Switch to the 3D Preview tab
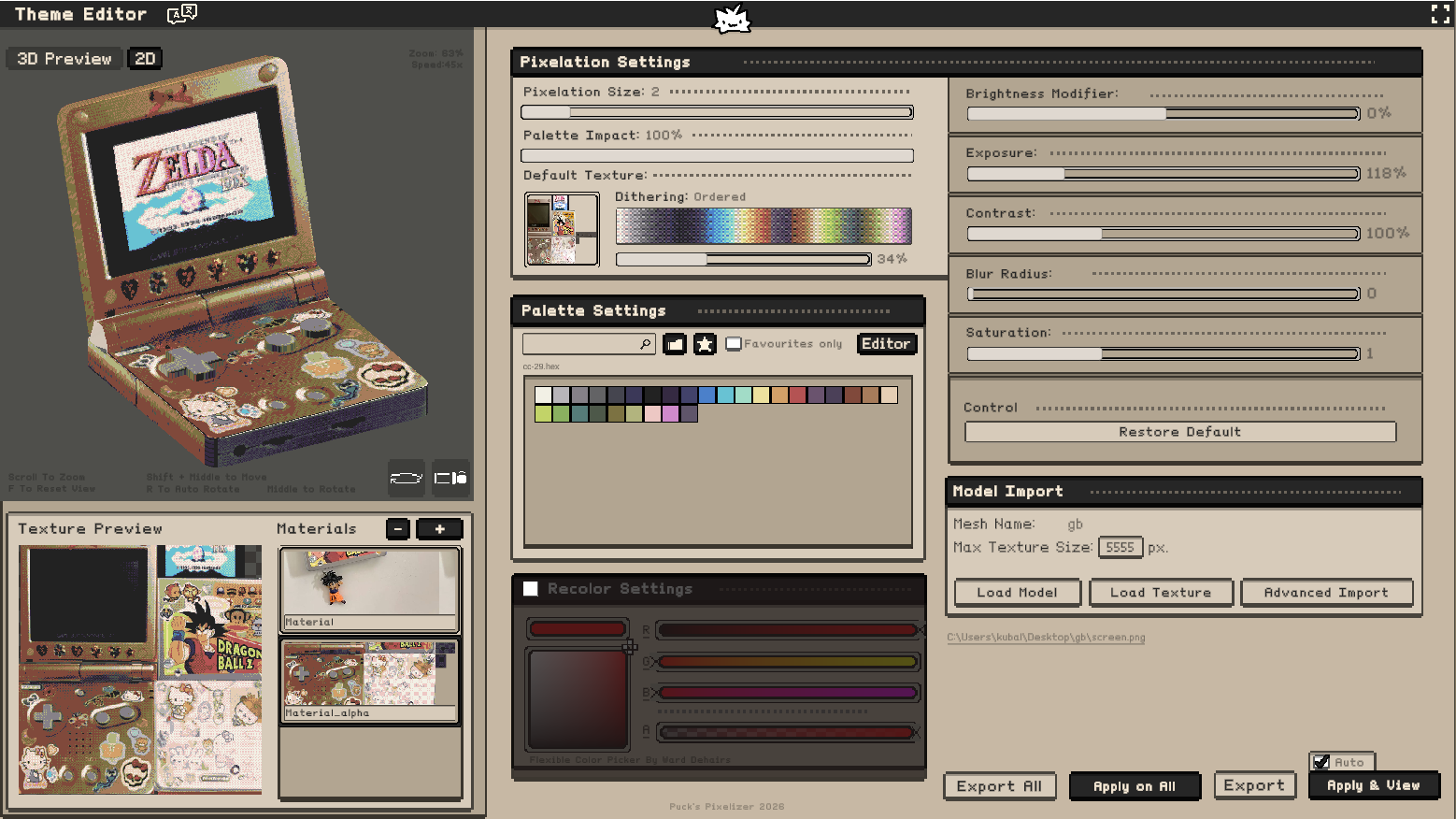1456x819 pixels. click(x=64, y=59)
